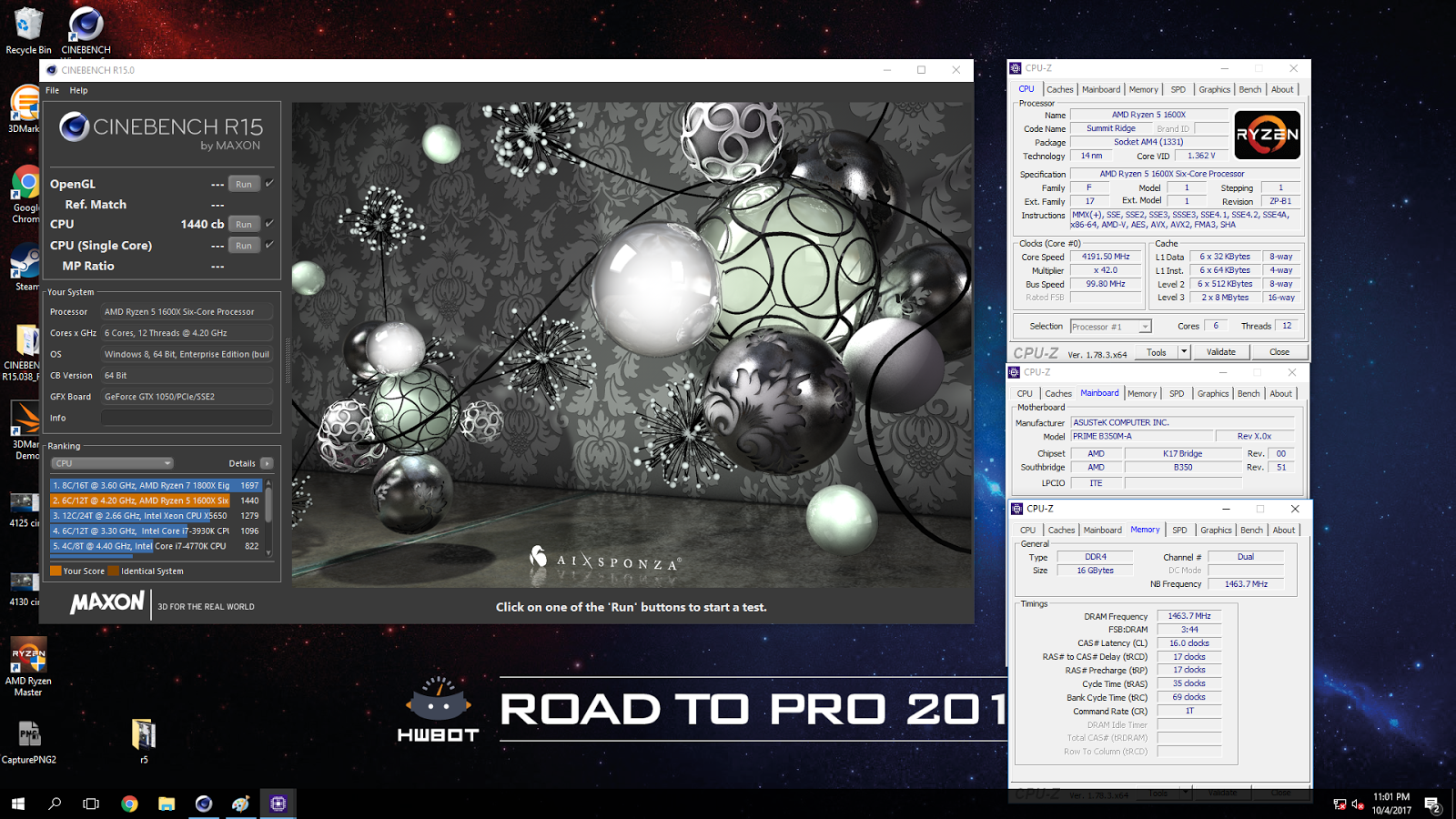
Task: Switch to Caches tab in the top CPU-Z window
Action: click(x=1060, y=89)
